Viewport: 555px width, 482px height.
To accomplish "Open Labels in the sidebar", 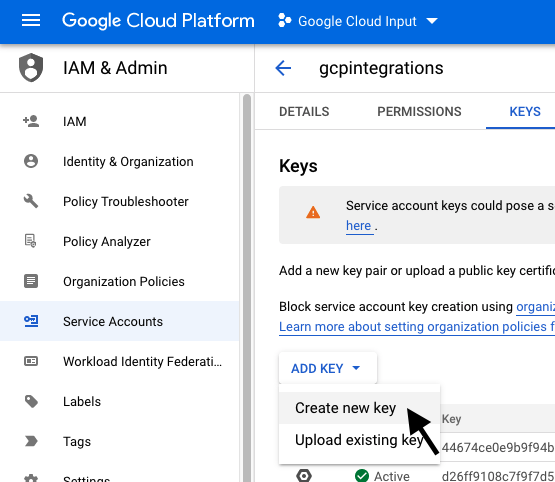I will point(120,401).
